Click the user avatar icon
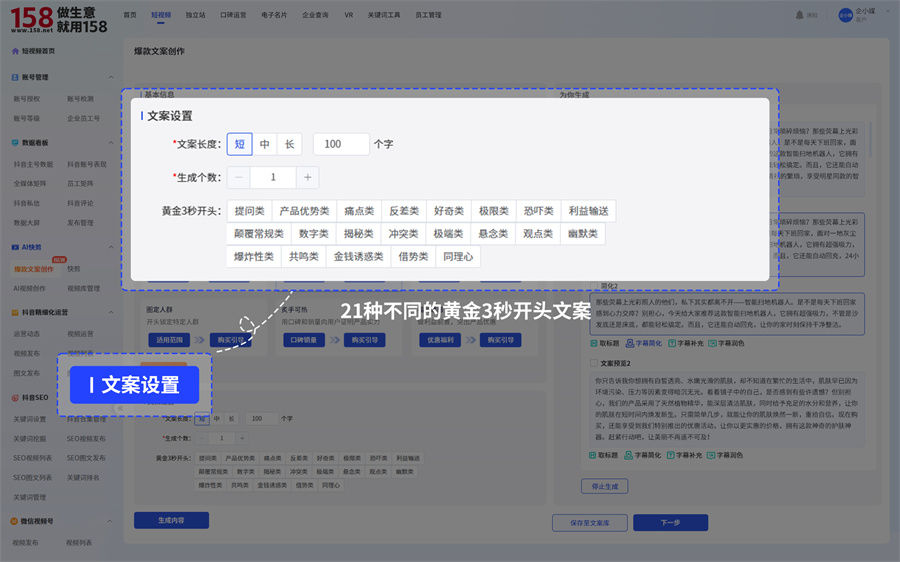The width and height of the screenshot is (900, 562). (x=846, y=15)
